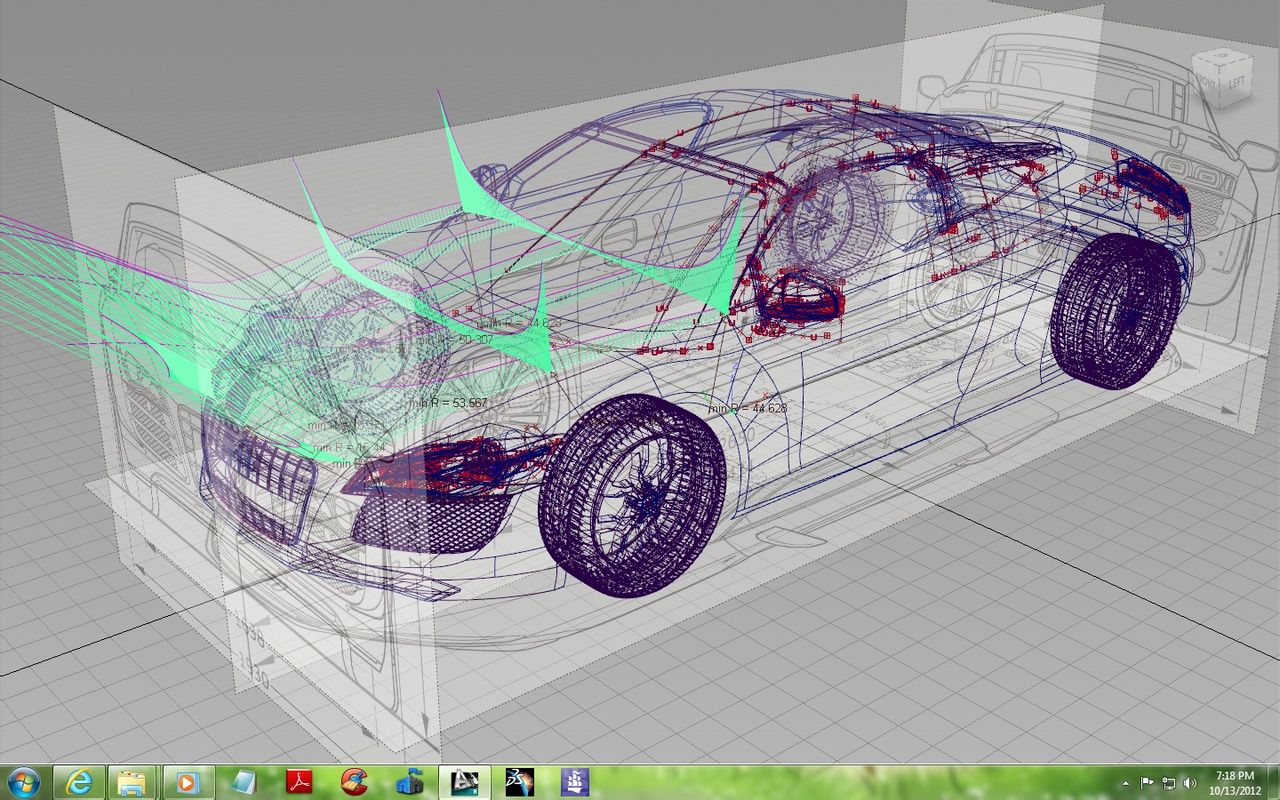Open the notepad icon in the taskbar
The image size is (1280, 800).
click(243, 781)
